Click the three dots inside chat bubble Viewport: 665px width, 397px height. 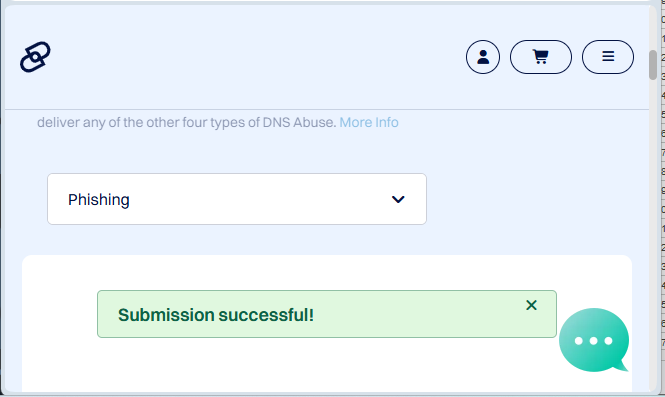593,341
